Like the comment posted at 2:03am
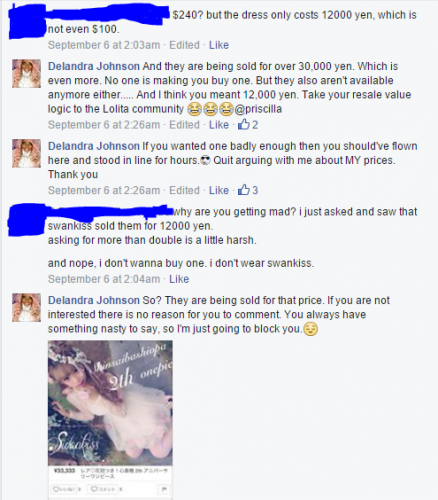 pyautogui.click(x=219, y=45)
